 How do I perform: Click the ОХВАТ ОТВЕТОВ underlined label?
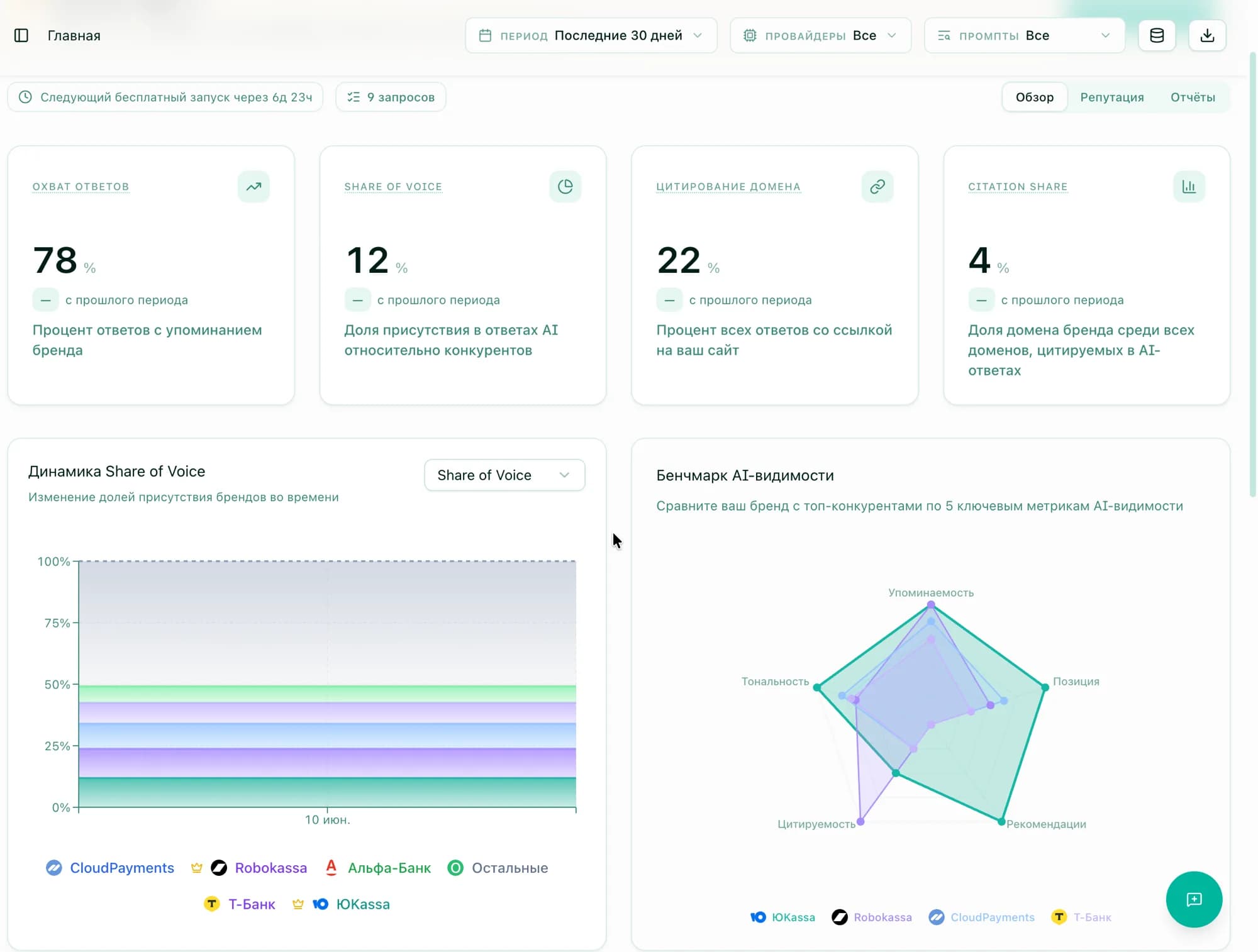click(x=81, y=187)
